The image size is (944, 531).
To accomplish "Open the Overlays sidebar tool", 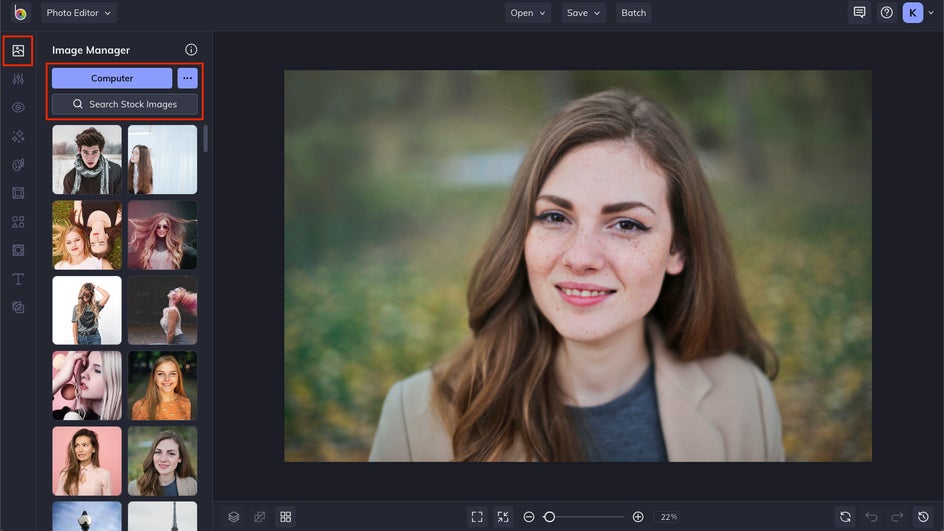I will click(x=18, y=250).
